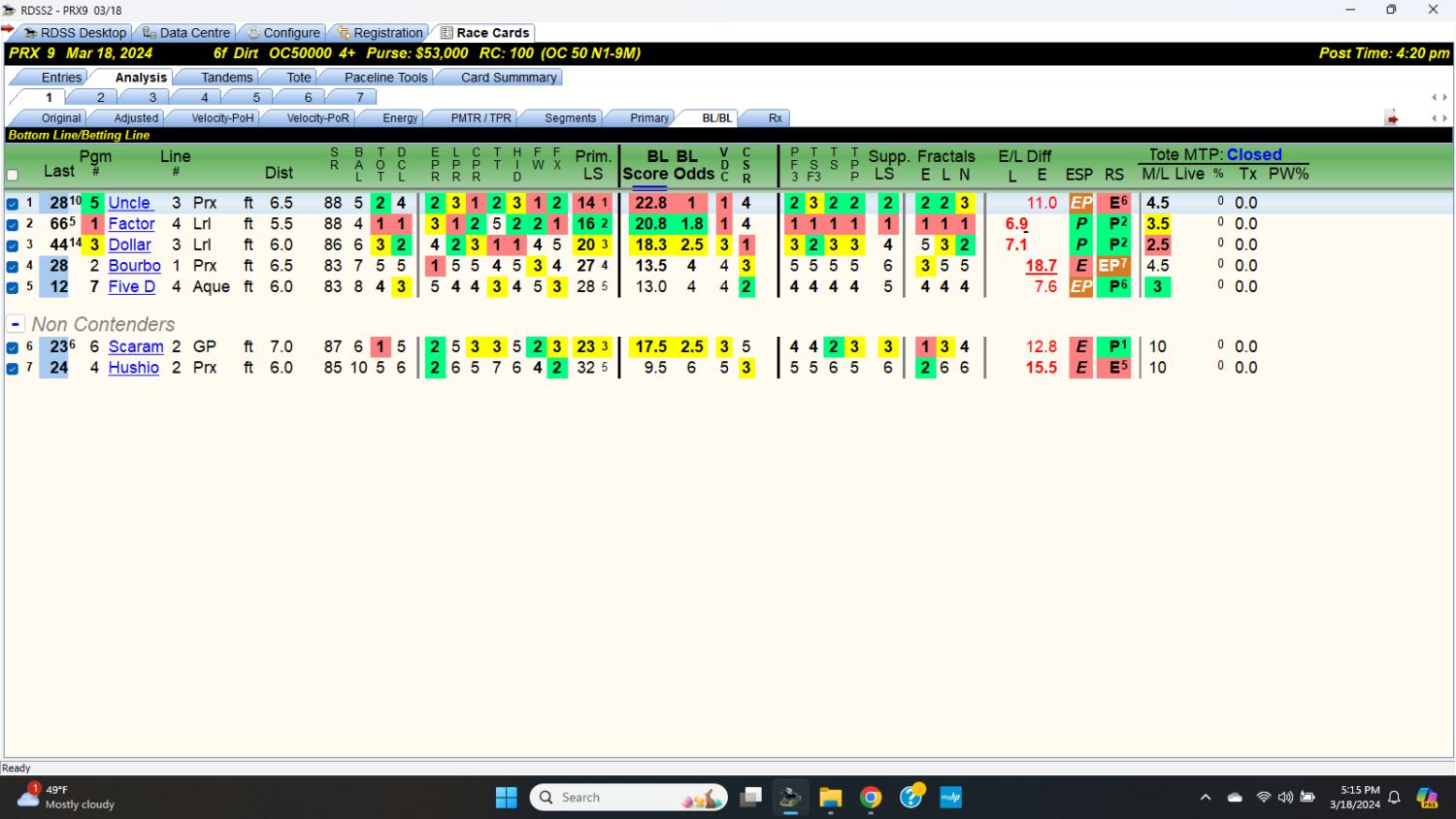
Task: Click the Copilot icon in system tray
Action: tap(1427, 798)
